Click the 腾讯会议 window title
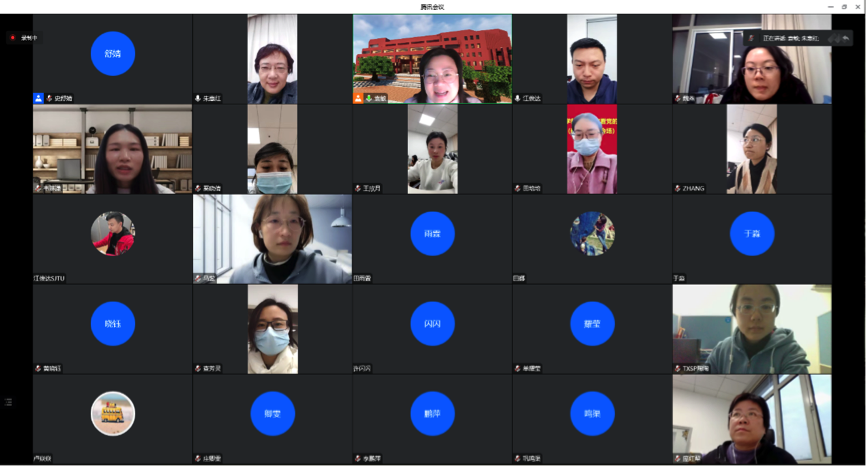The image size is (866, 466). (432, 6)
